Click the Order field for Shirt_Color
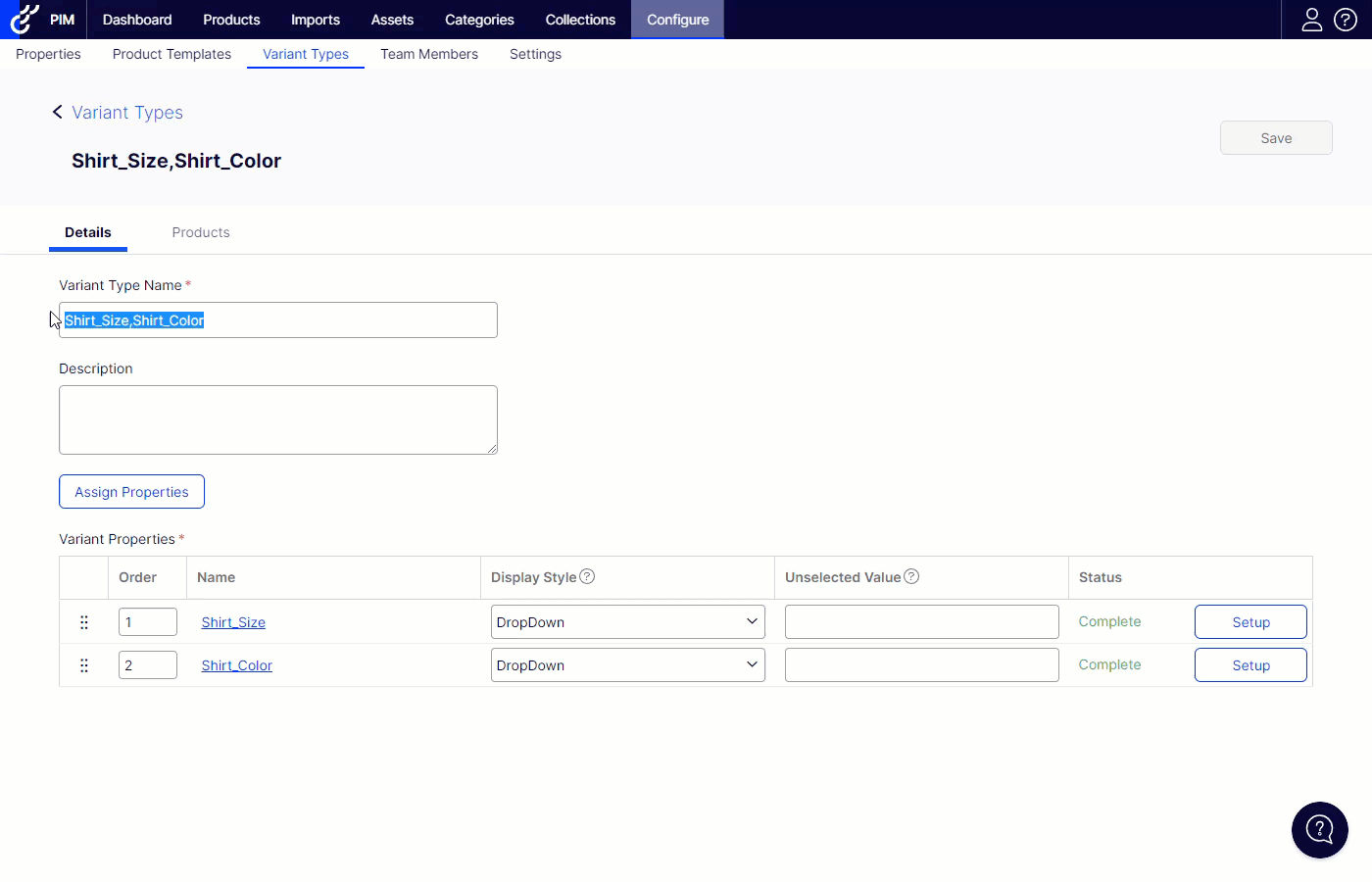The image size is (1372, 882). [x=147, y=665]
